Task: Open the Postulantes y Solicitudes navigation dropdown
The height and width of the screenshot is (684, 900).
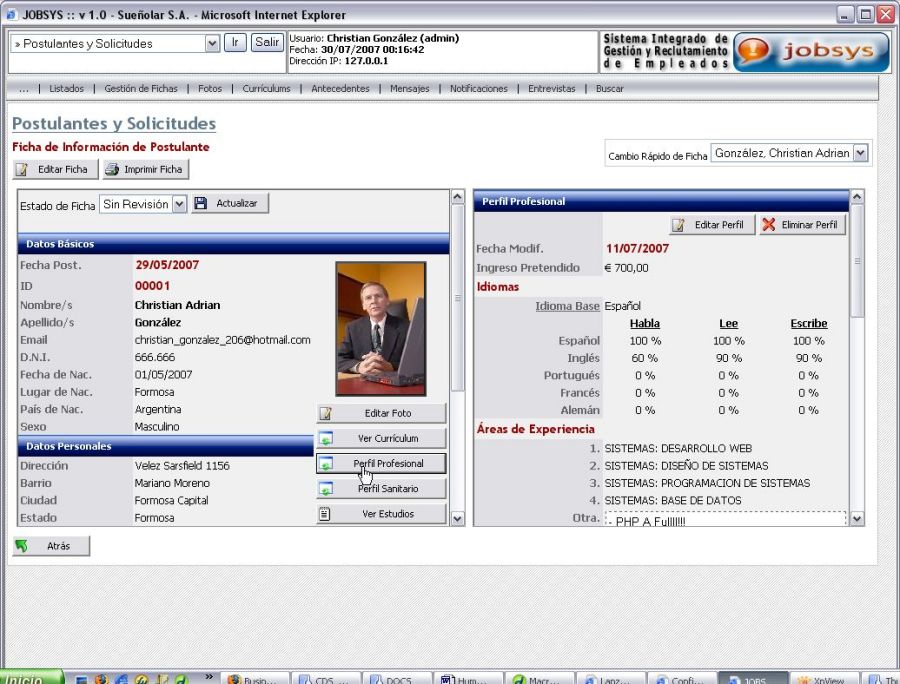Action: point(212,43)
